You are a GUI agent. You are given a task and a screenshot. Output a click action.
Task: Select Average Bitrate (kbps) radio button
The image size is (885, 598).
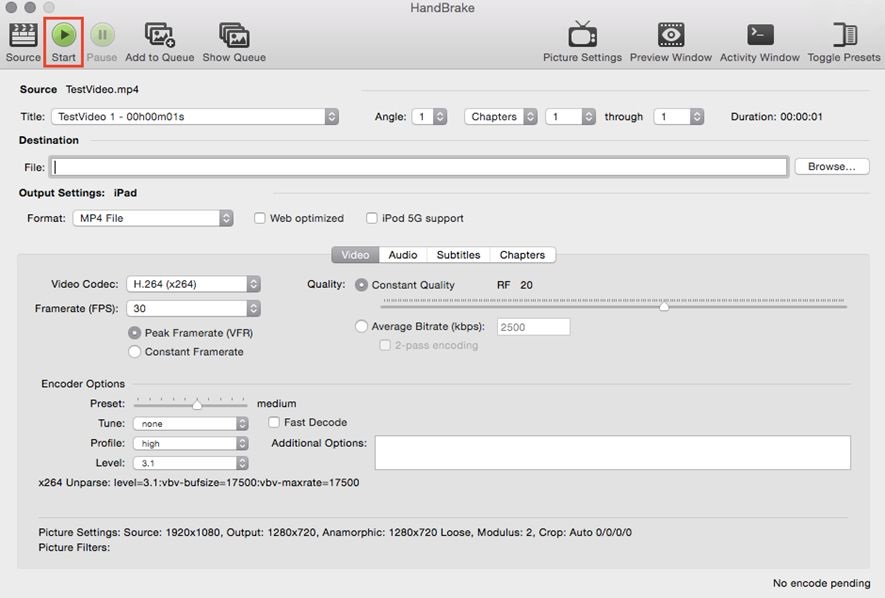[x=361, y=326]
